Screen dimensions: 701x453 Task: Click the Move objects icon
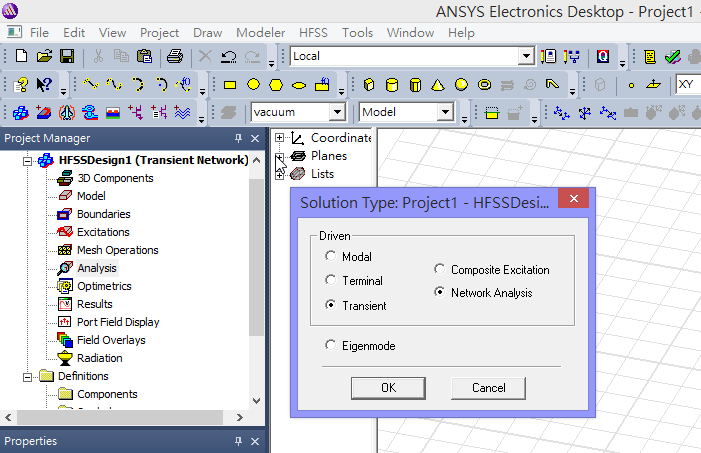tap(562, 113)
